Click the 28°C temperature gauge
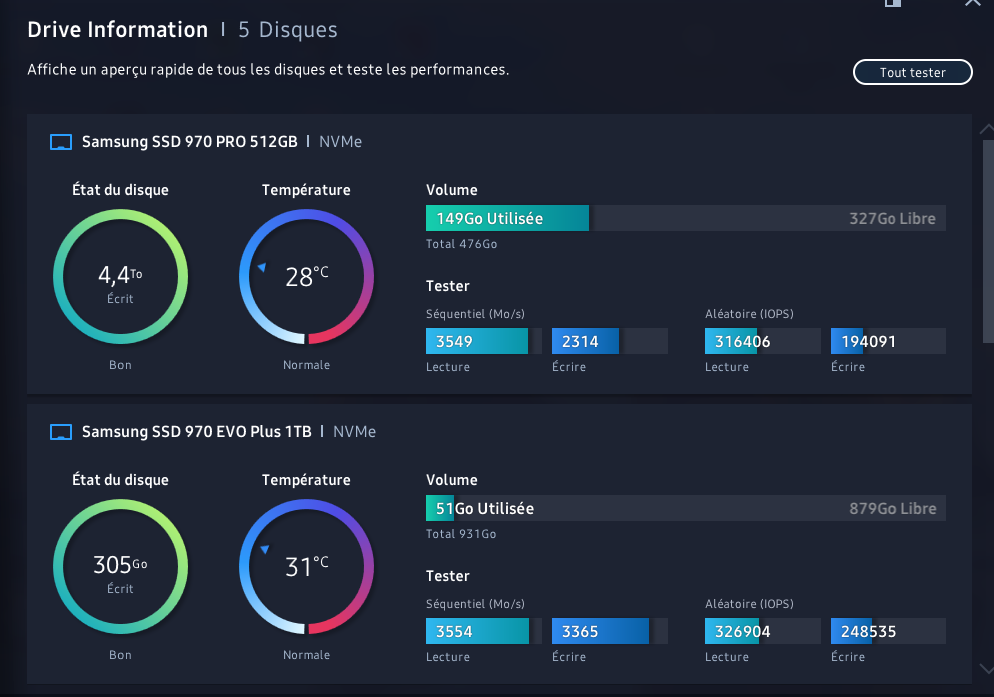994x697 pixels. click(306, 277)
